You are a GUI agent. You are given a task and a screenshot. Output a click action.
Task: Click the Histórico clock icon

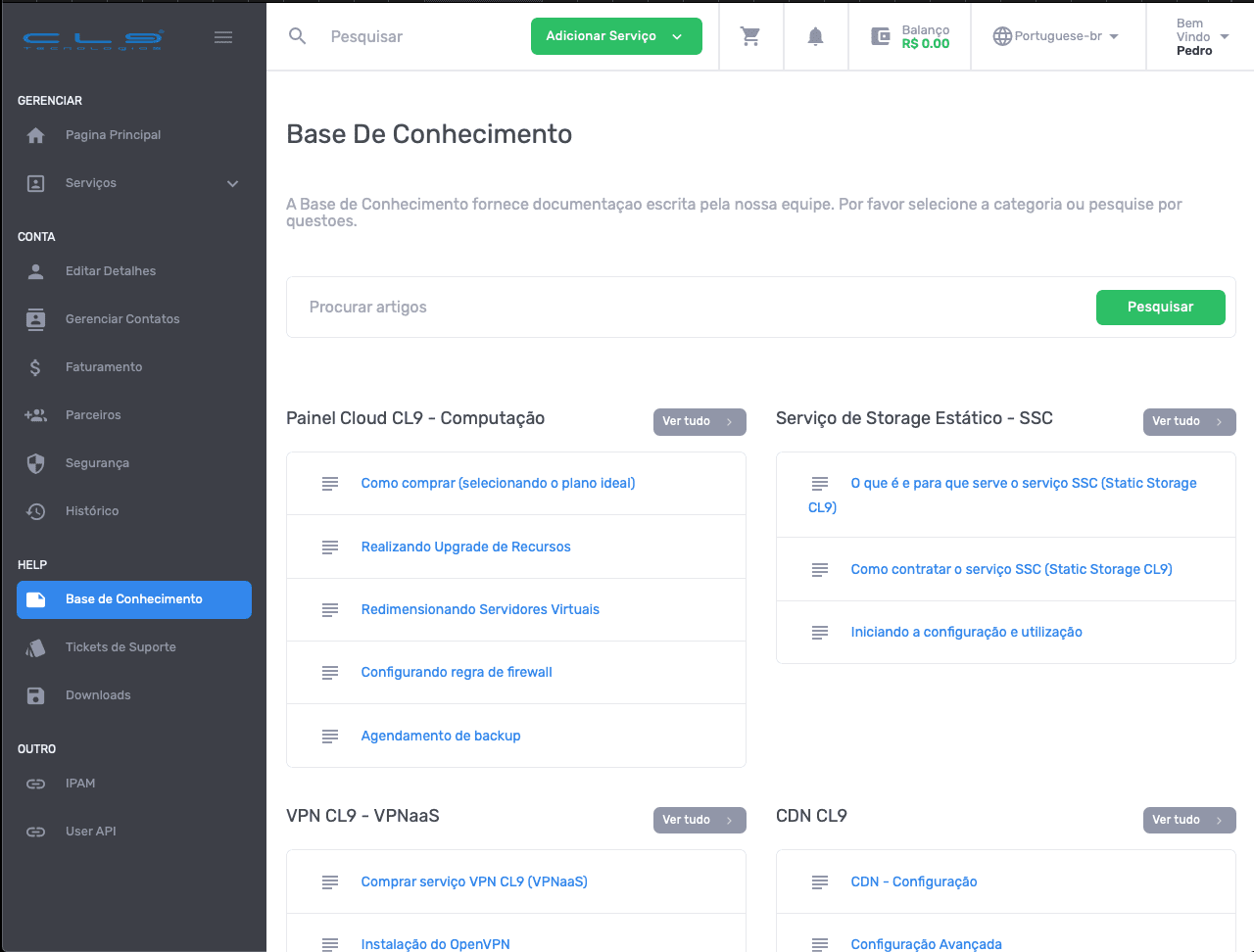point(36,511)
